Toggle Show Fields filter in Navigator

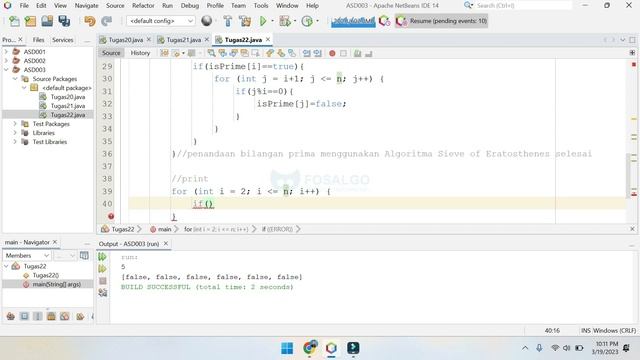coord(24,316)
